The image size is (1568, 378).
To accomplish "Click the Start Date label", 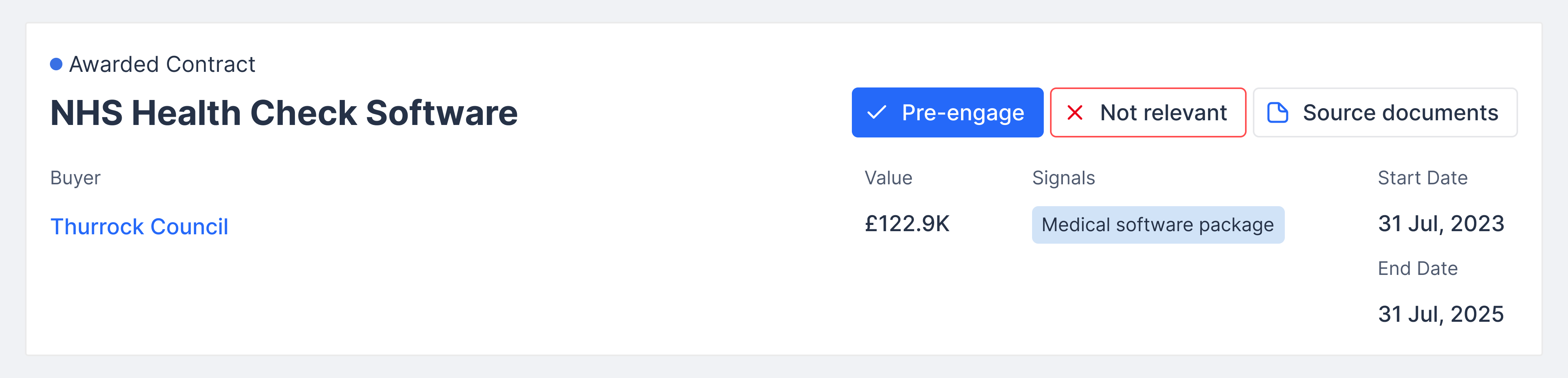I will pos(1423,178).
